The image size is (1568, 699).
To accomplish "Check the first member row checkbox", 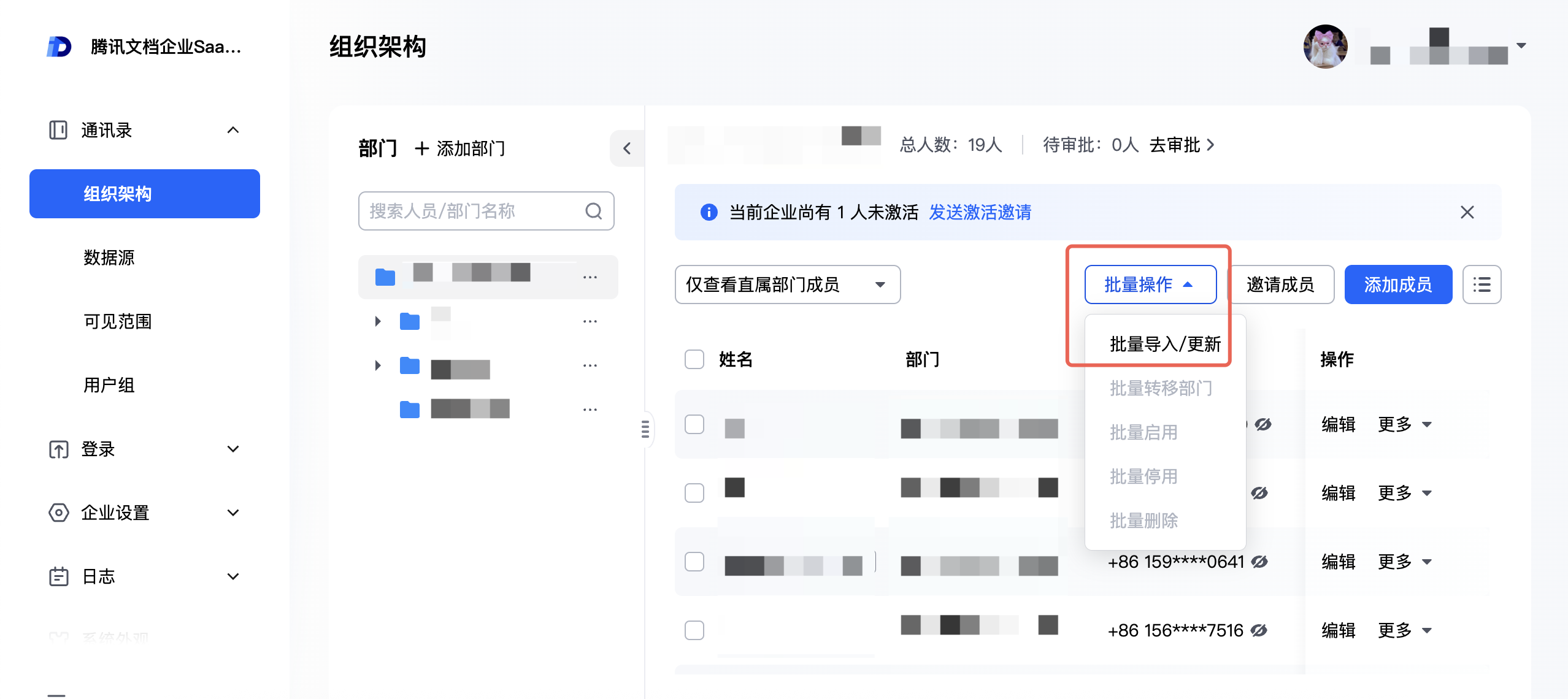I will [694, 424].
